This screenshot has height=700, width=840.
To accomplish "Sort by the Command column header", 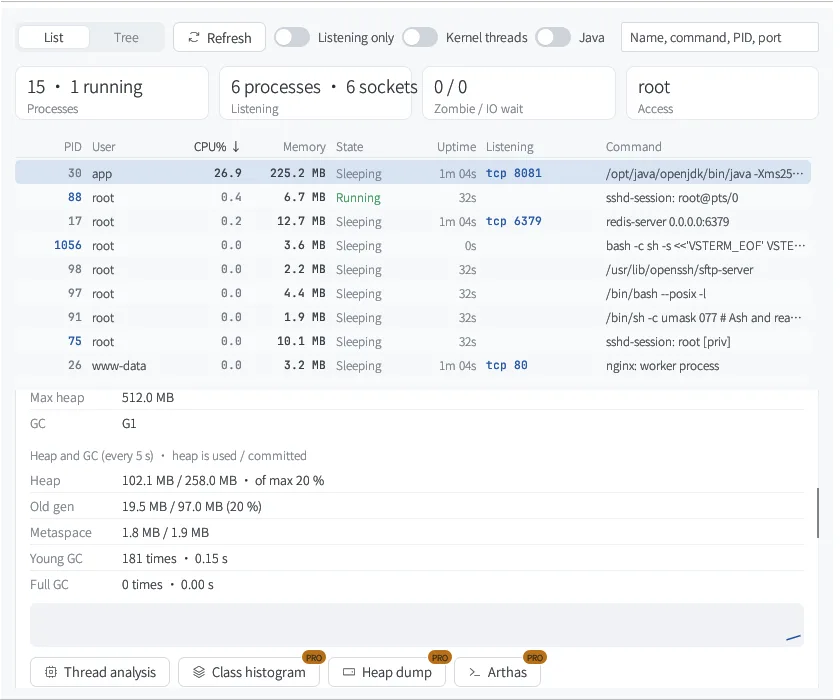I will click(x=633, y=147).
